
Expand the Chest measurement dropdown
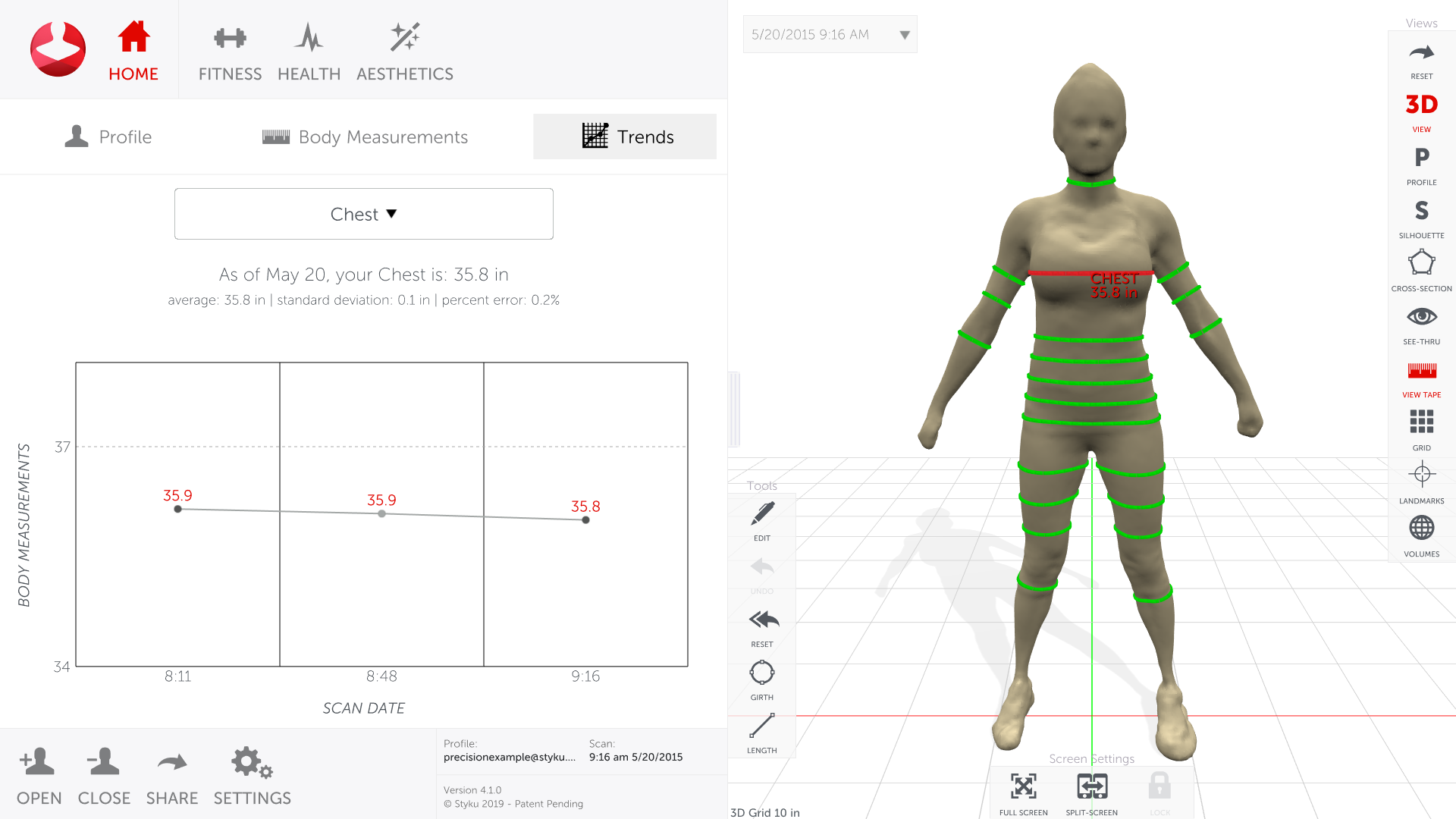pos(364,214)
